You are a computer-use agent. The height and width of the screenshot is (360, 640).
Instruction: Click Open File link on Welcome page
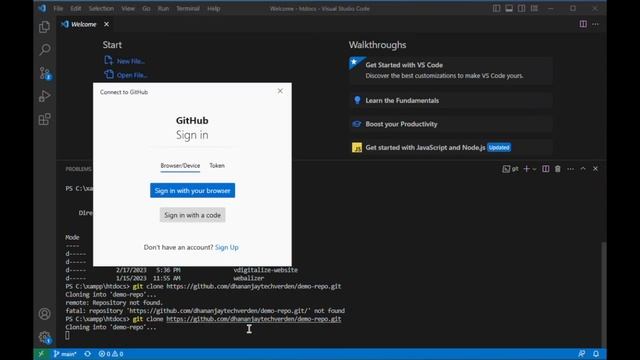pyautogui.click(x=132, y=75)
